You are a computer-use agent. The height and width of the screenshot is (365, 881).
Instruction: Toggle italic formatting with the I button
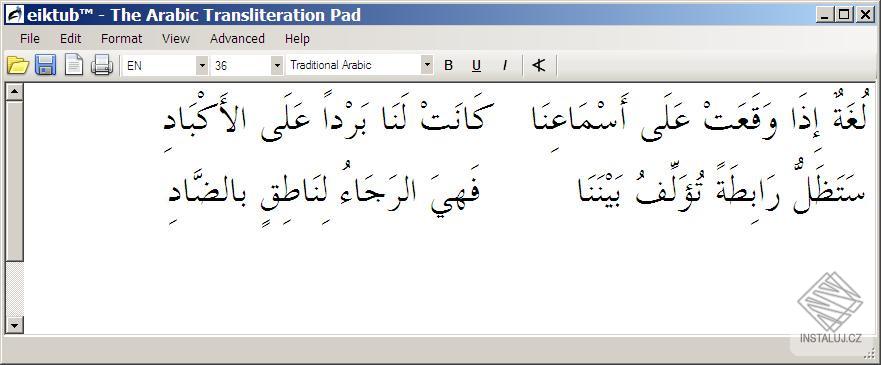click(505, 66)
